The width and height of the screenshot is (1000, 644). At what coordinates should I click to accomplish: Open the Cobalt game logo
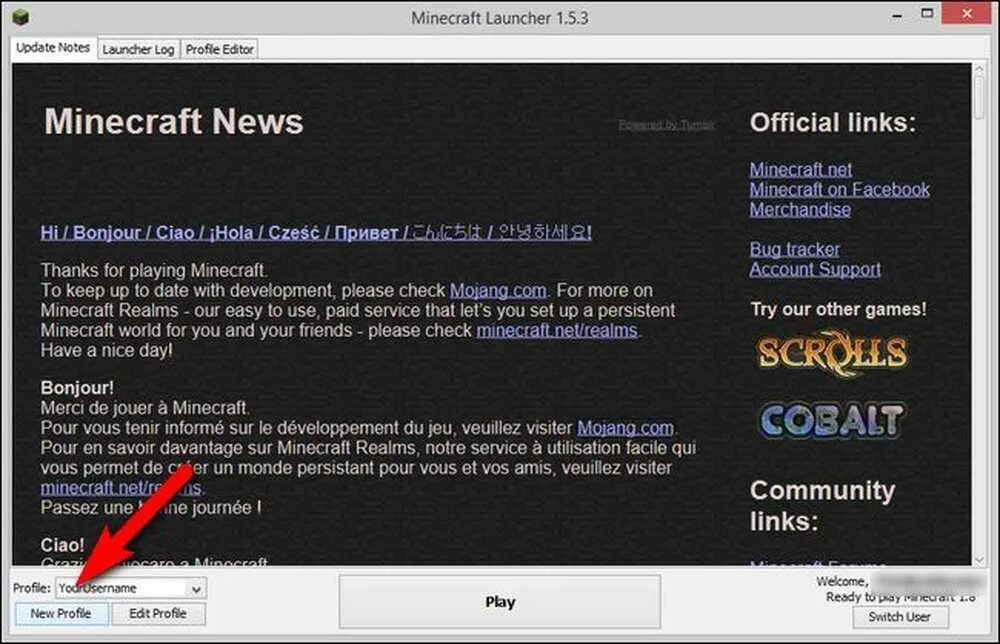[832, 420]
